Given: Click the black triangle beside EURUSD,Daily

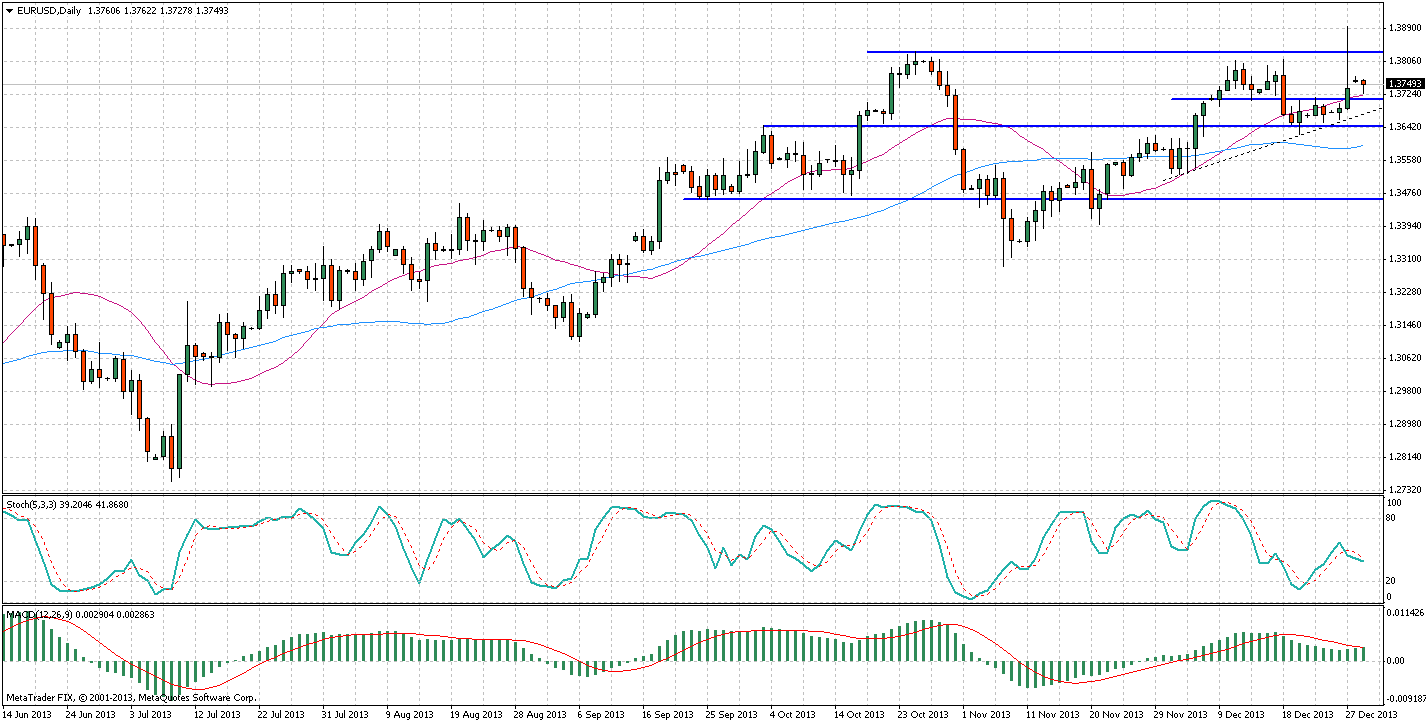Looking at the screenshot, I should pos(8,8).
